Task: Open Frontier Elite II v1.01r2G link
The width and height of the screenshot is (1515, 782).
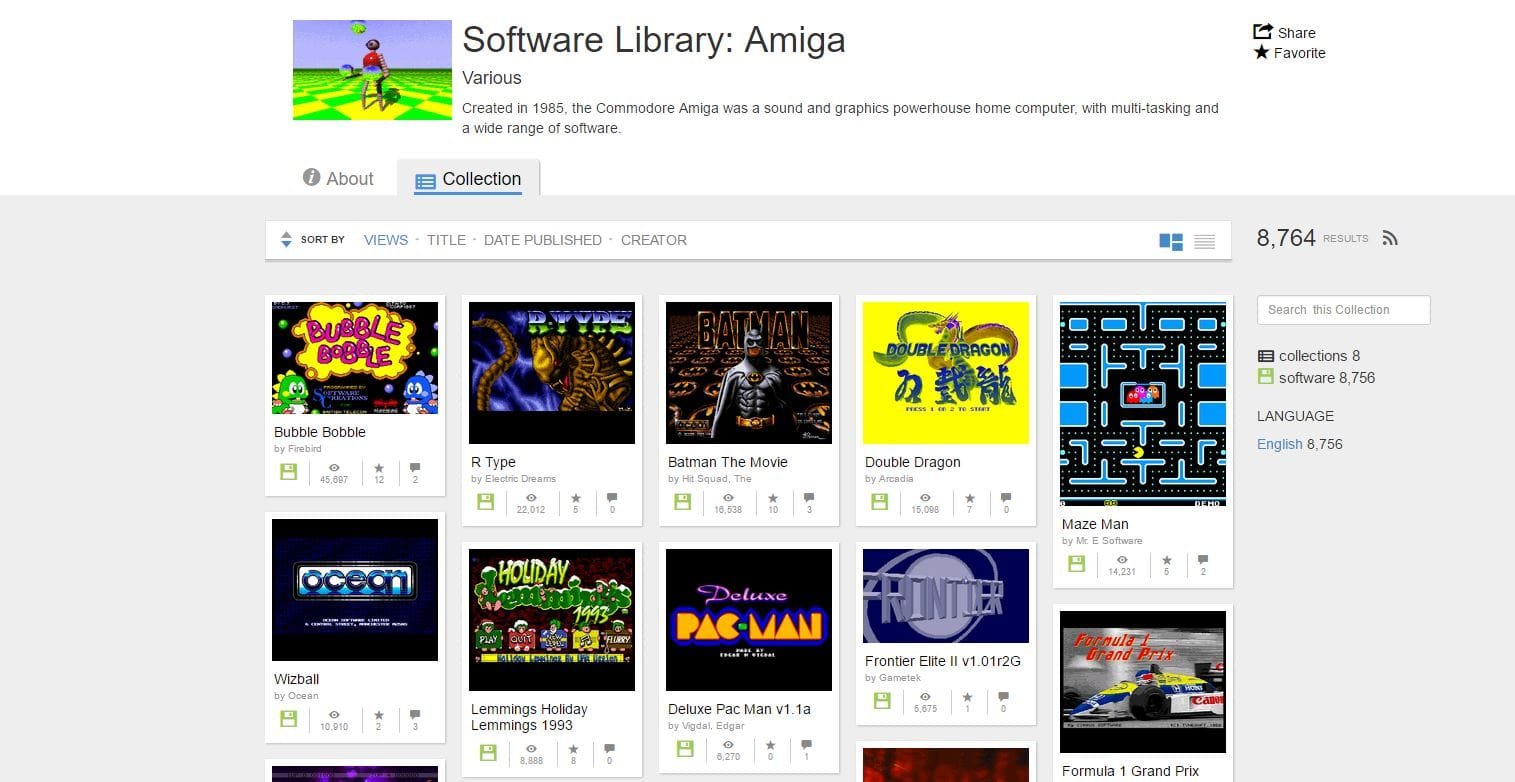Action: pyautogui.click(x=943, y=661)
